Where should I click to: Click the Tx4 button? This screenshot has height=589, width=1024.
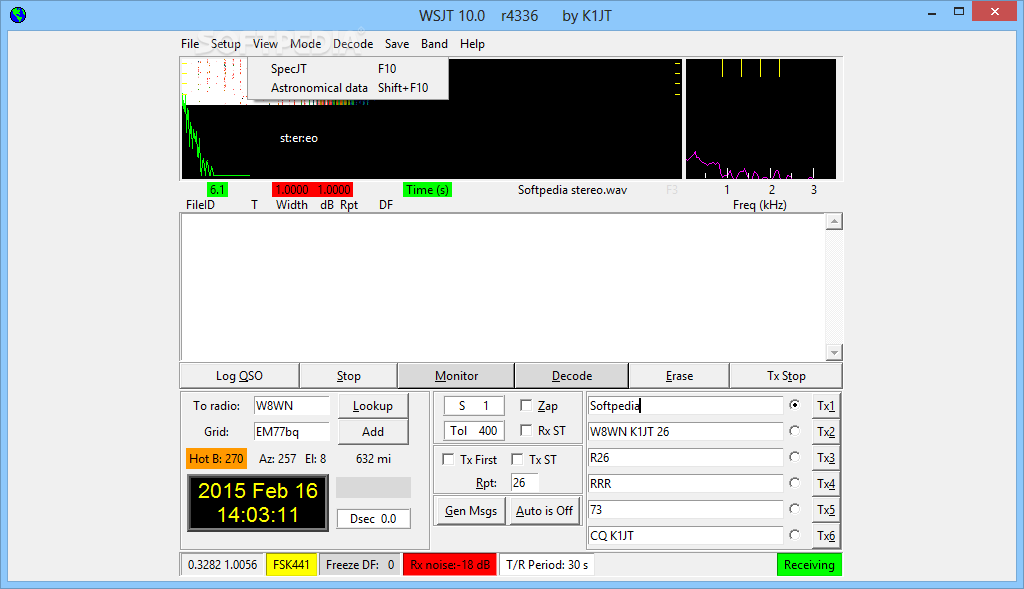(825, 484)
